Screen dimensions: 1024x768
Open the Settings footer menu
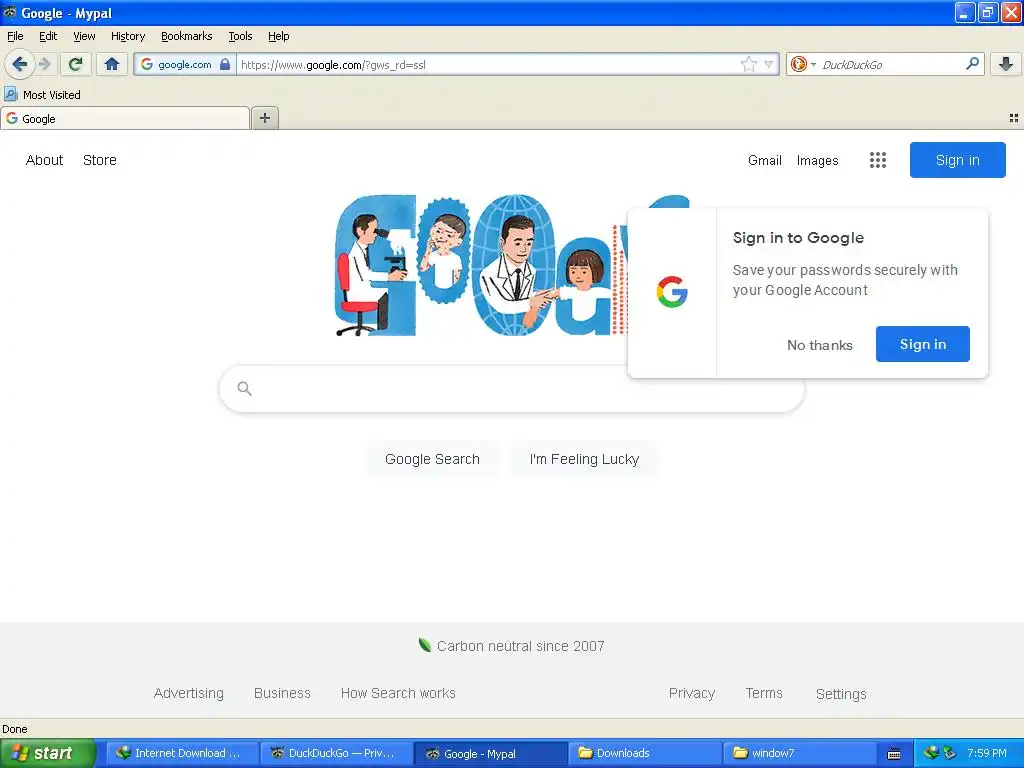pyautogui.click(x=841, y=694)
